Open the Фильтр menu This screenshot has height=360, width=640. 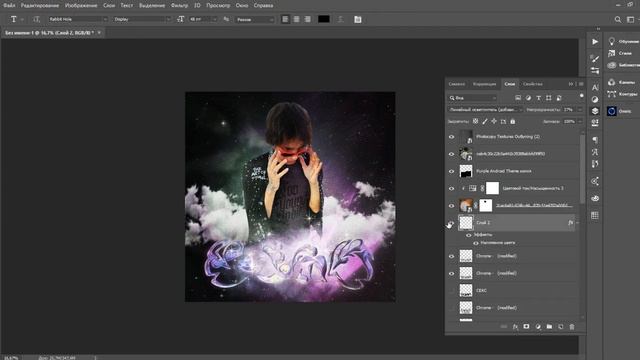click(179, 5)
